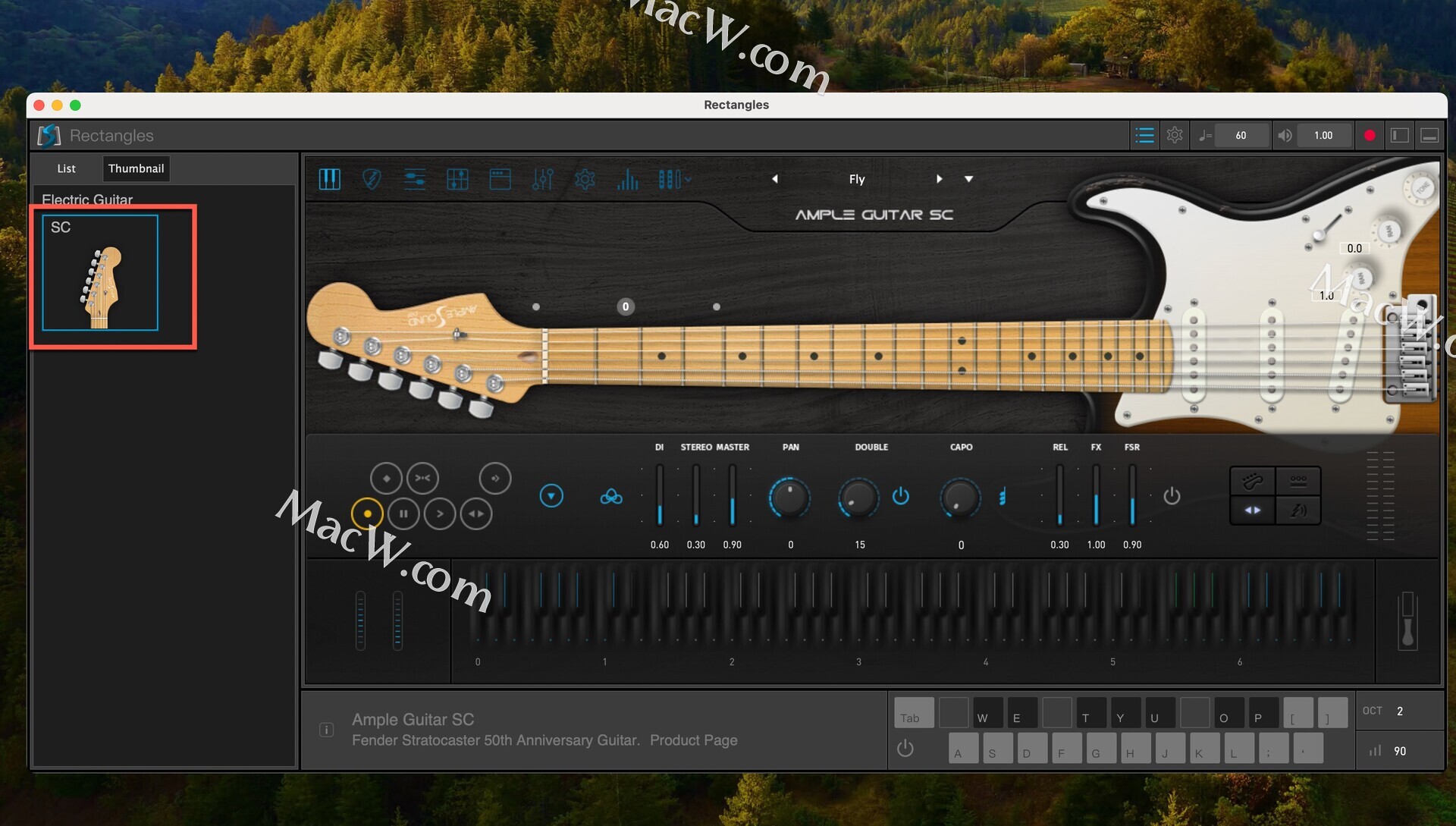This screenshot has width=1456, height=826.
Task: Click the info icon beside Ample Guitar SC
Action: pyautogui.click(x=327, y=730)
